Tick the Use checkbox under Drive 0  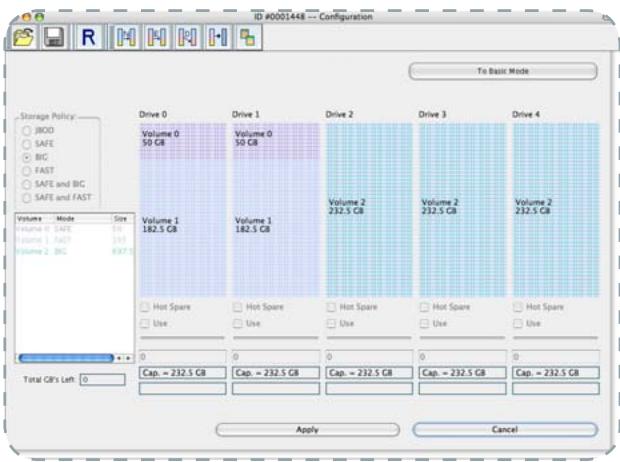[145, 324]
